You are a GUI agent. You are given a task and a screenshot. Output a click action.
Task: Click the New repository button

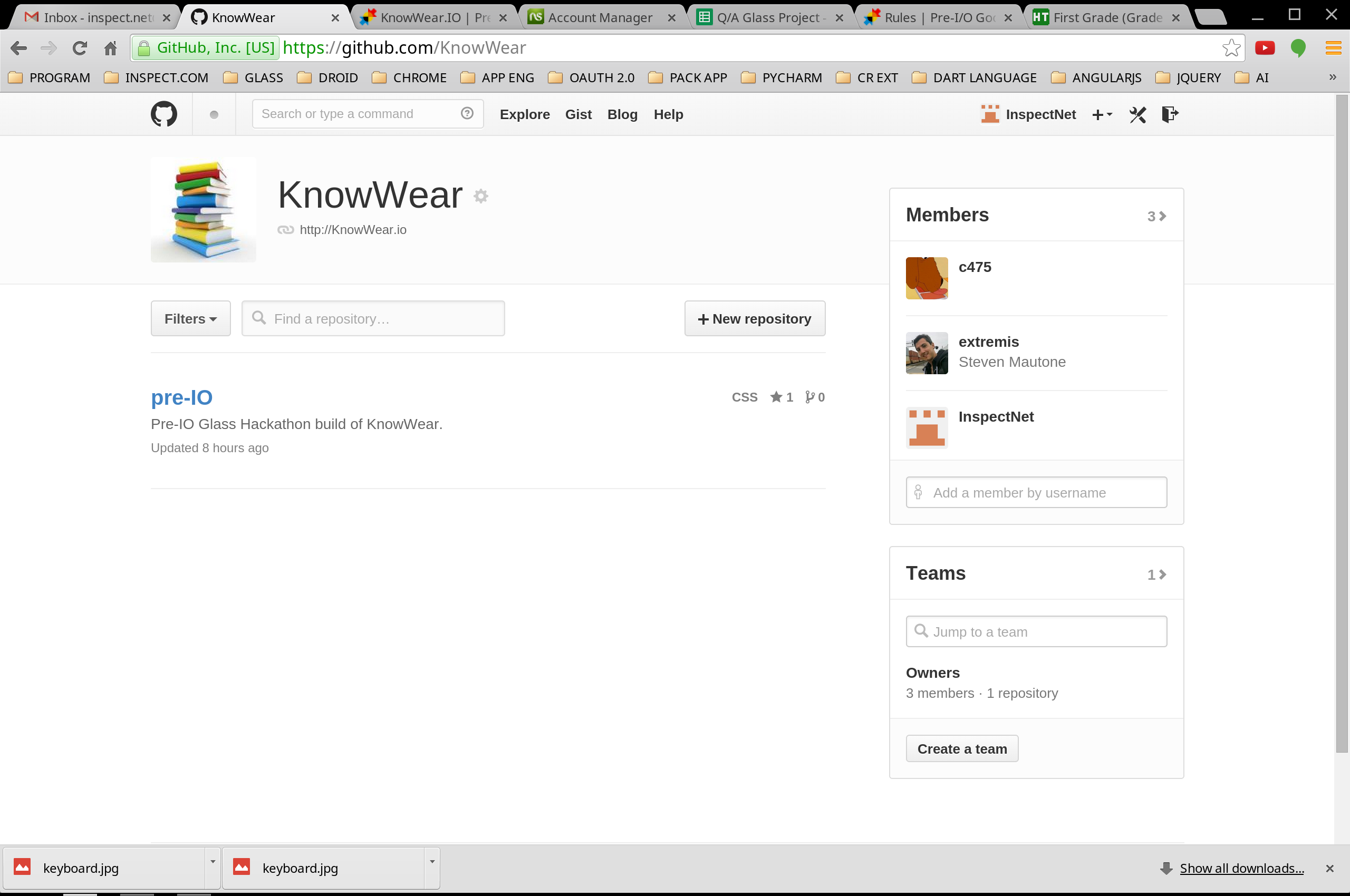tap(754, 319)
